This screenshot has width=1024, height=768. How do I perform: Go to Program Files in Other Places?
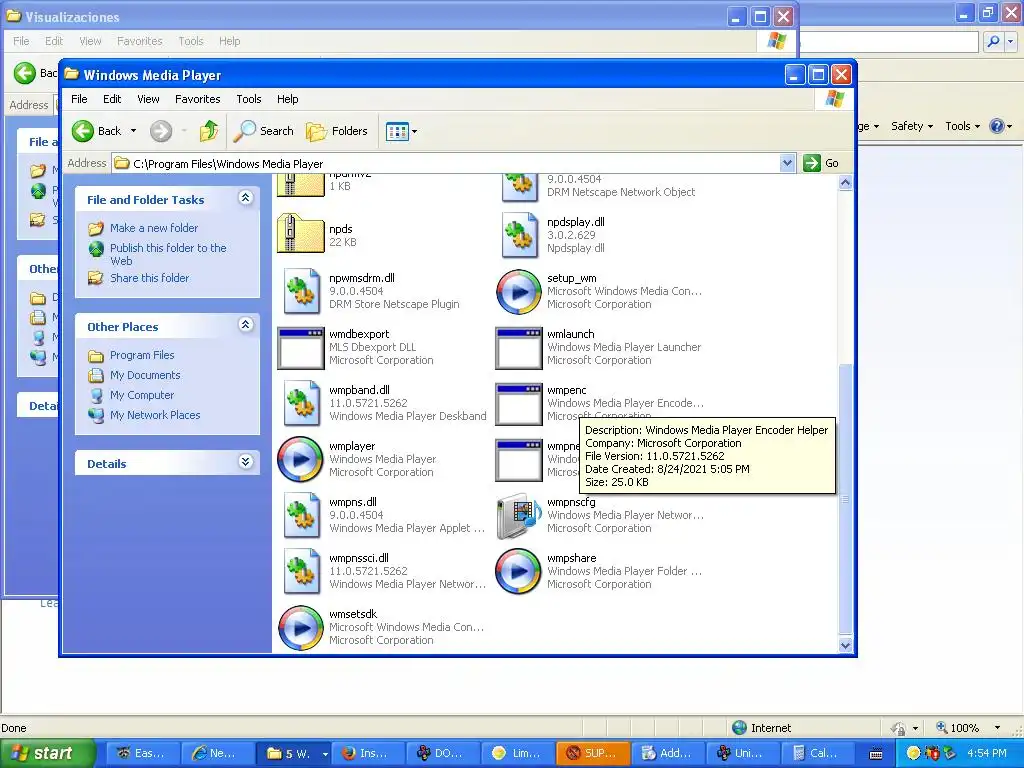point(142,355)
